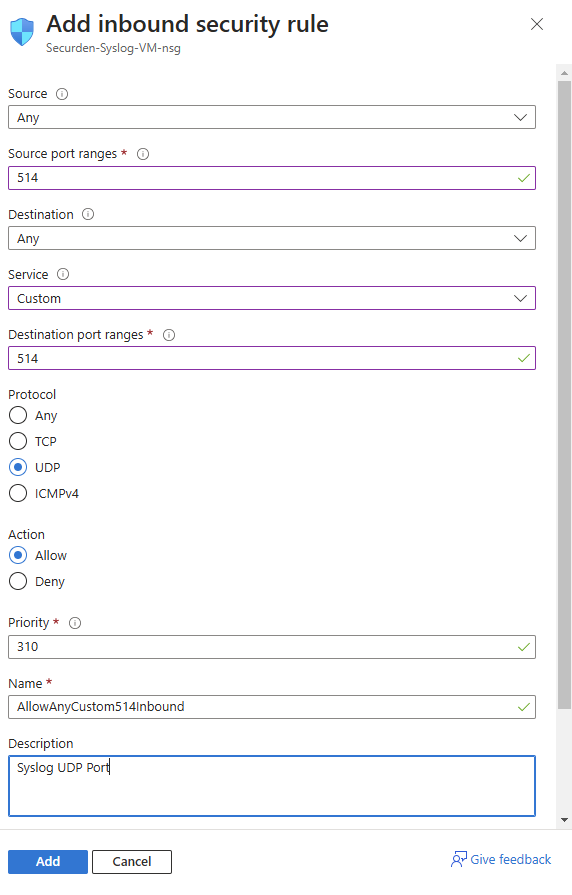The height and width of the screenshot is (895, 572).
Task: Click the Destination port ranges info icon
Action: tap(169, 335)
